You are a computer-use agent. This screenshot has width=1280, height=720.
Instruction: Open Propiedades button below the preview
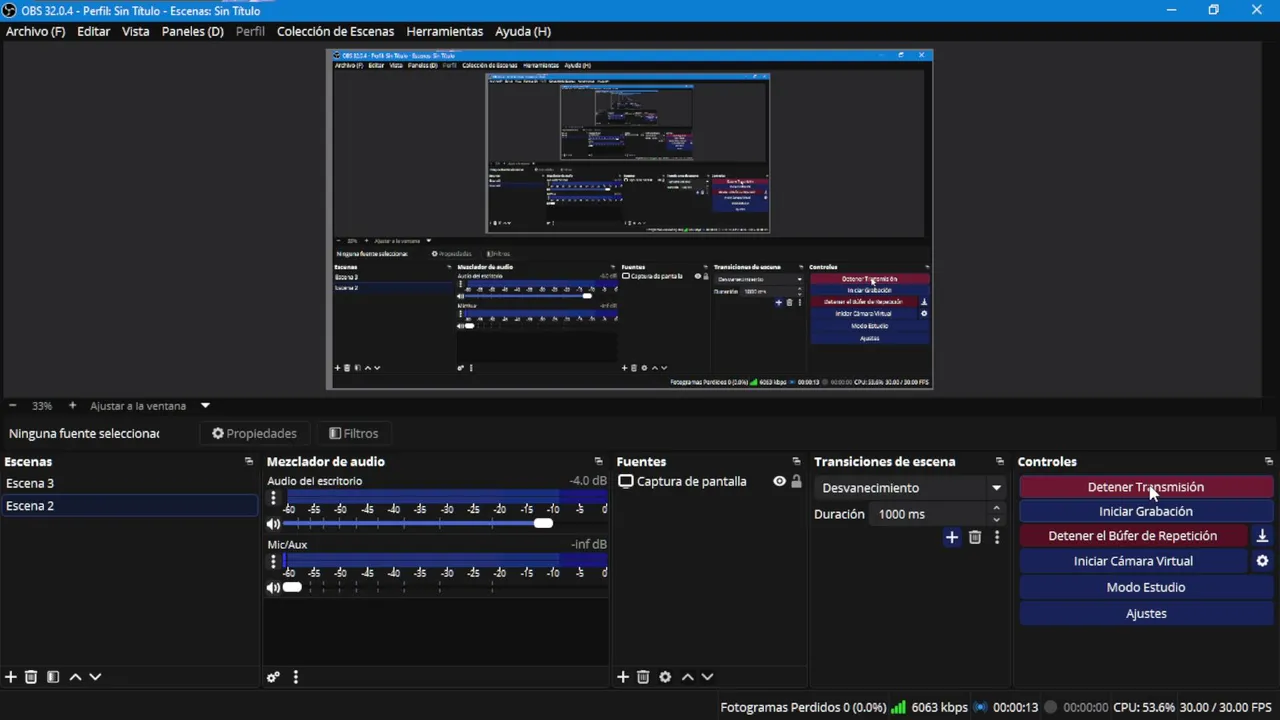[x=254, y=433]
